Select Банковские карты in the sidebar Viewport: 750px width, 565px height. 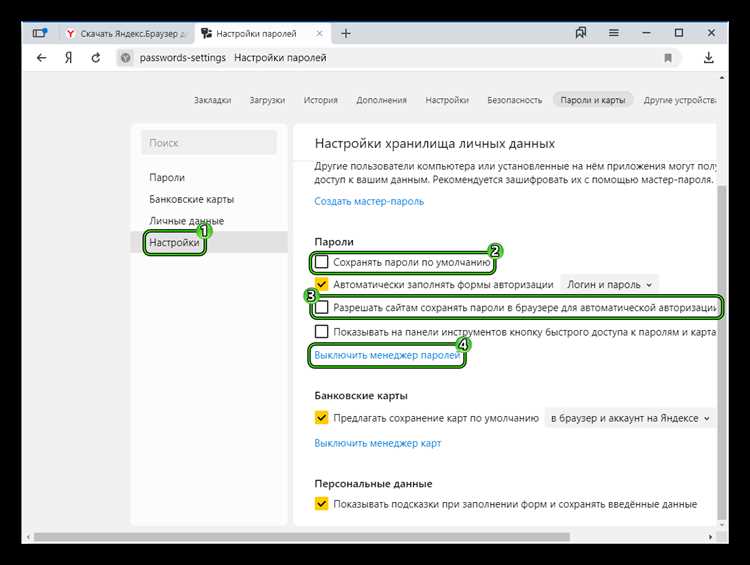[x=191, y=199]
